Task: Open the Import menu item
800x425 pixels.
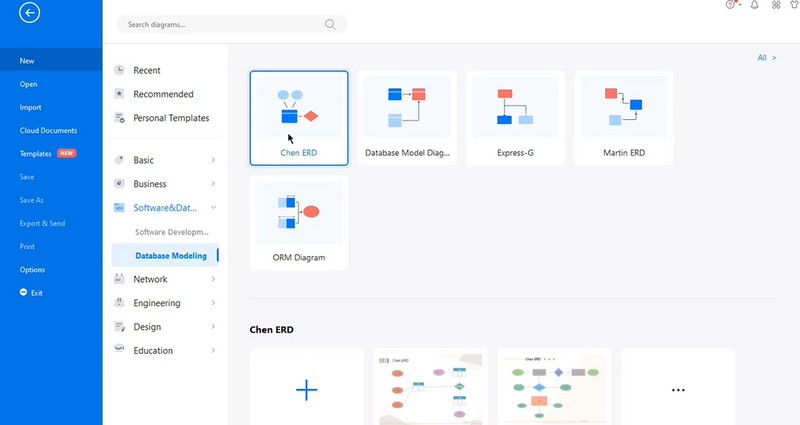Action: coord(30,107)
